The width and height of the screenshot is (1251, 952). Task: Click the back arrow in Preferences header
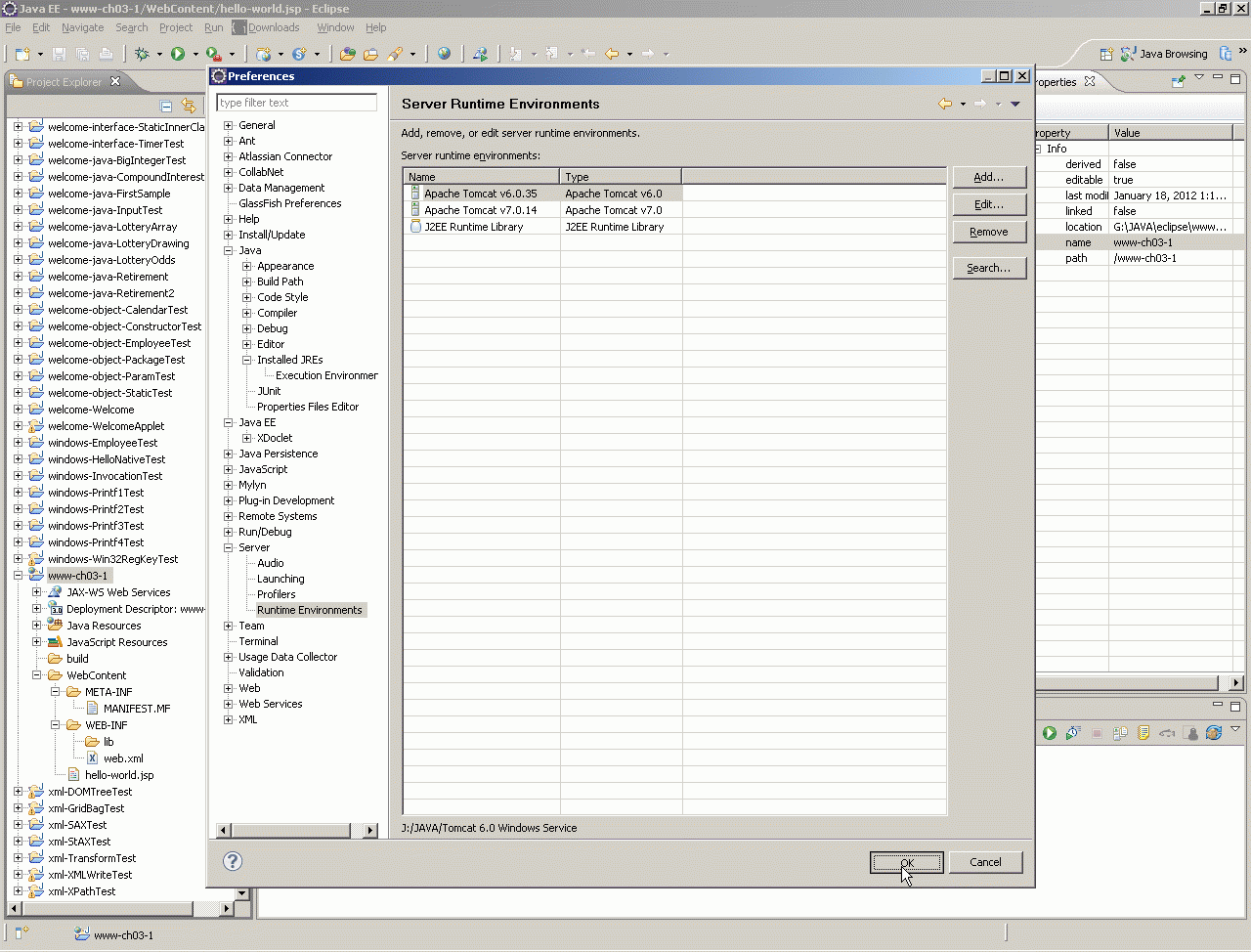tap(944, 104)
